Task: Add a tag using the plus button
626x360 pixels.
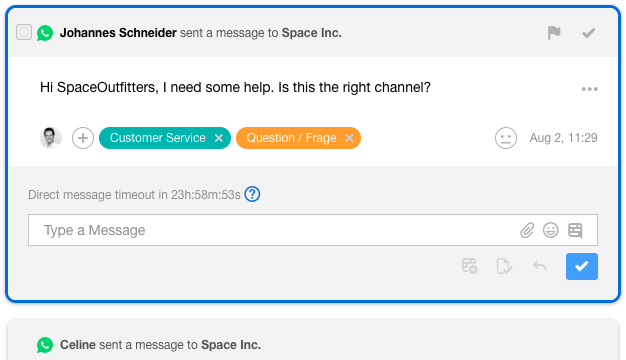Action: [x=83, y=138]
